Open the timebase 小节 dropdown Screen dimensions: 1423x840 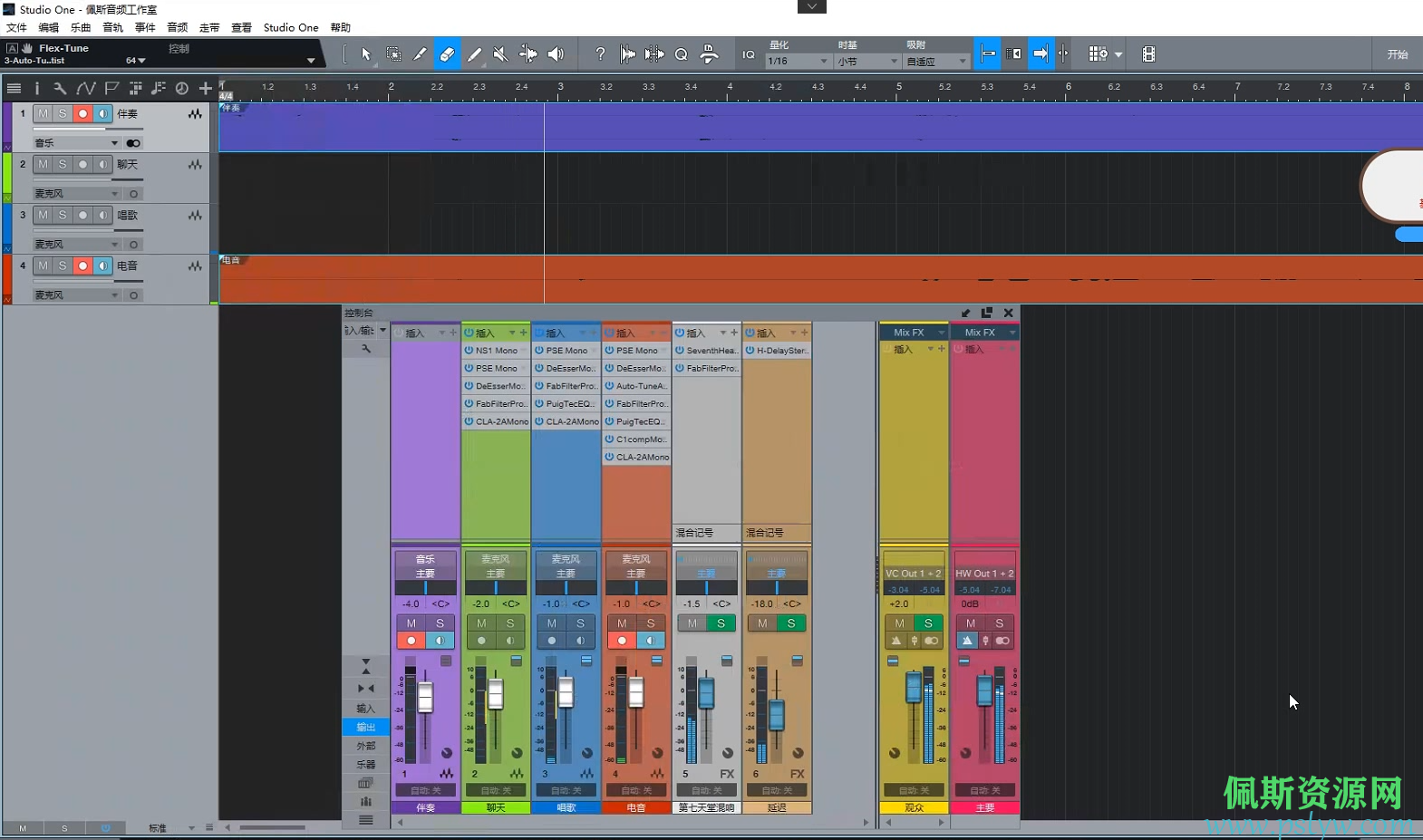point(866,62)
